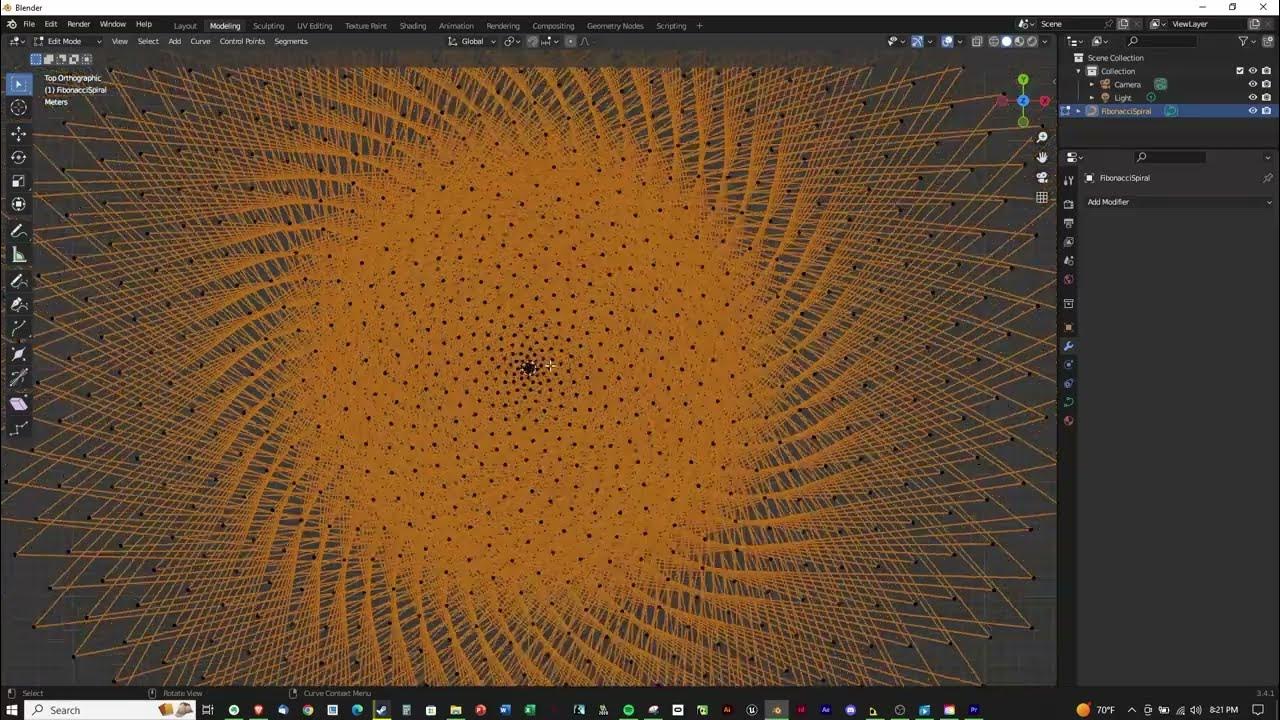Pin the FibonacciSpiral properties panel
Viewport: 1280px width, 720px height.
[1268, 178]
